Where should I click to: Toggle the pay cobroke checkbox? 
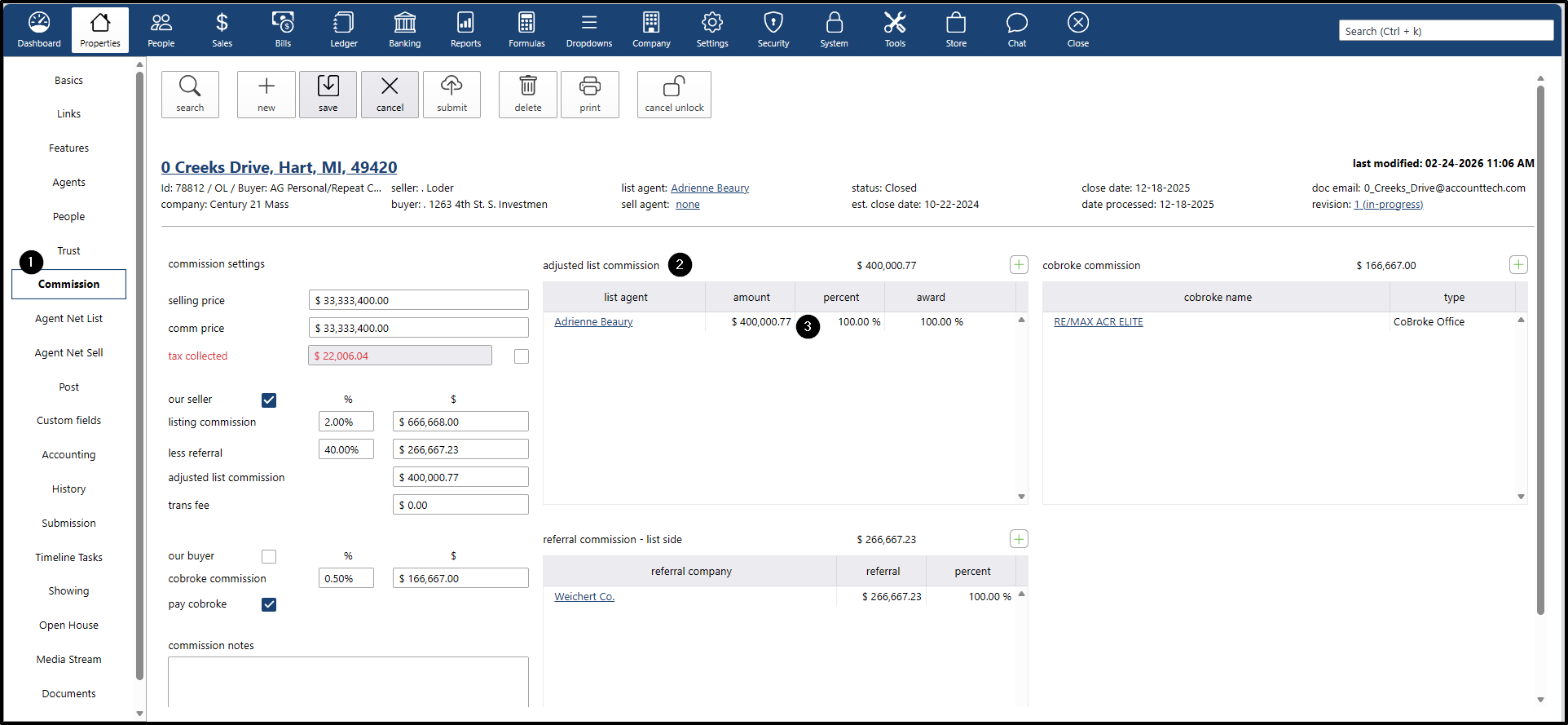point(269,604)
